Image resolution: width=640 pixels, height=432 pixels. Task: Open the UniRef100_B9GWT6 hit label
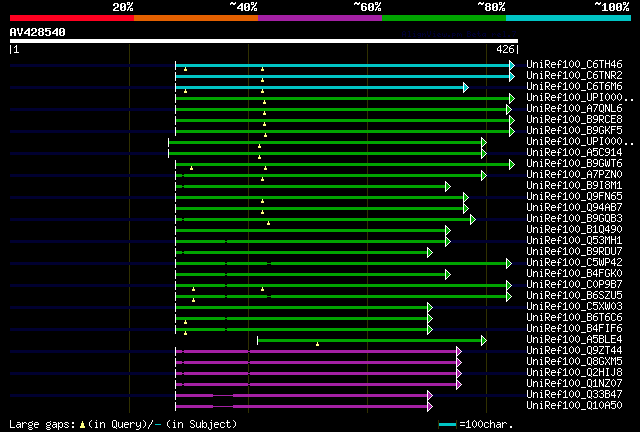tap(574, 164)
